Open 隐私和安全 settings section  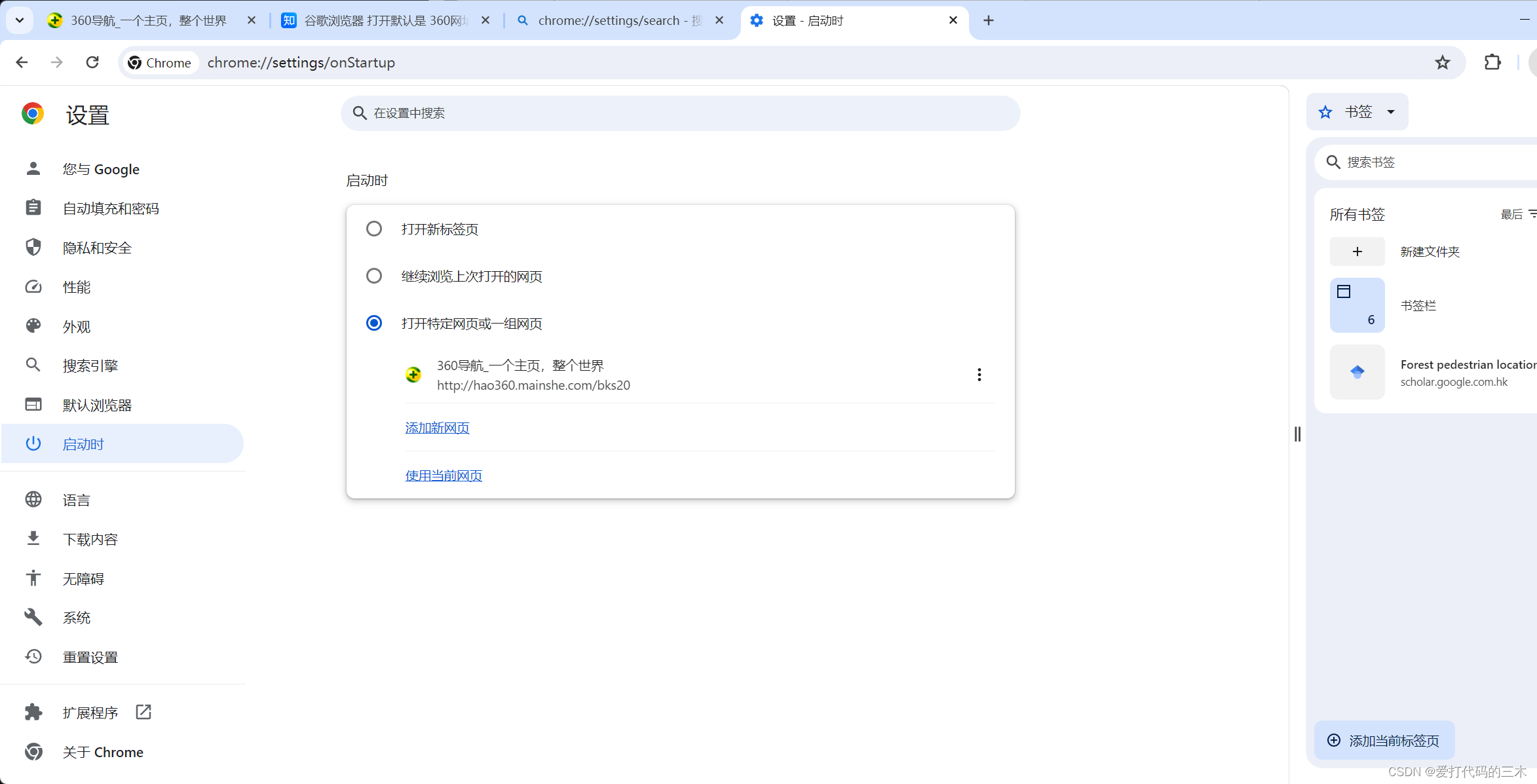(97, 248)
